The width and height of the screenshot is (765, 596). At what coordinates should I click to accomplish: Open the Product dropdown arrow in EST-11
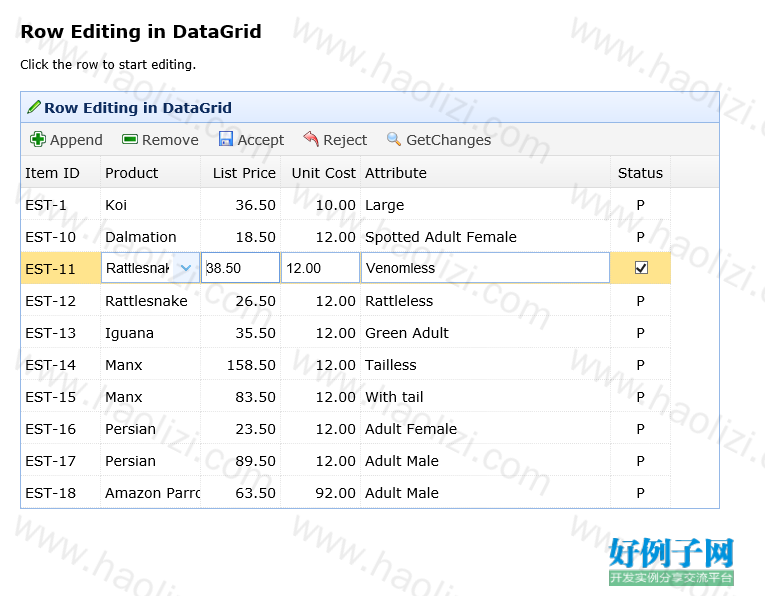185,268
